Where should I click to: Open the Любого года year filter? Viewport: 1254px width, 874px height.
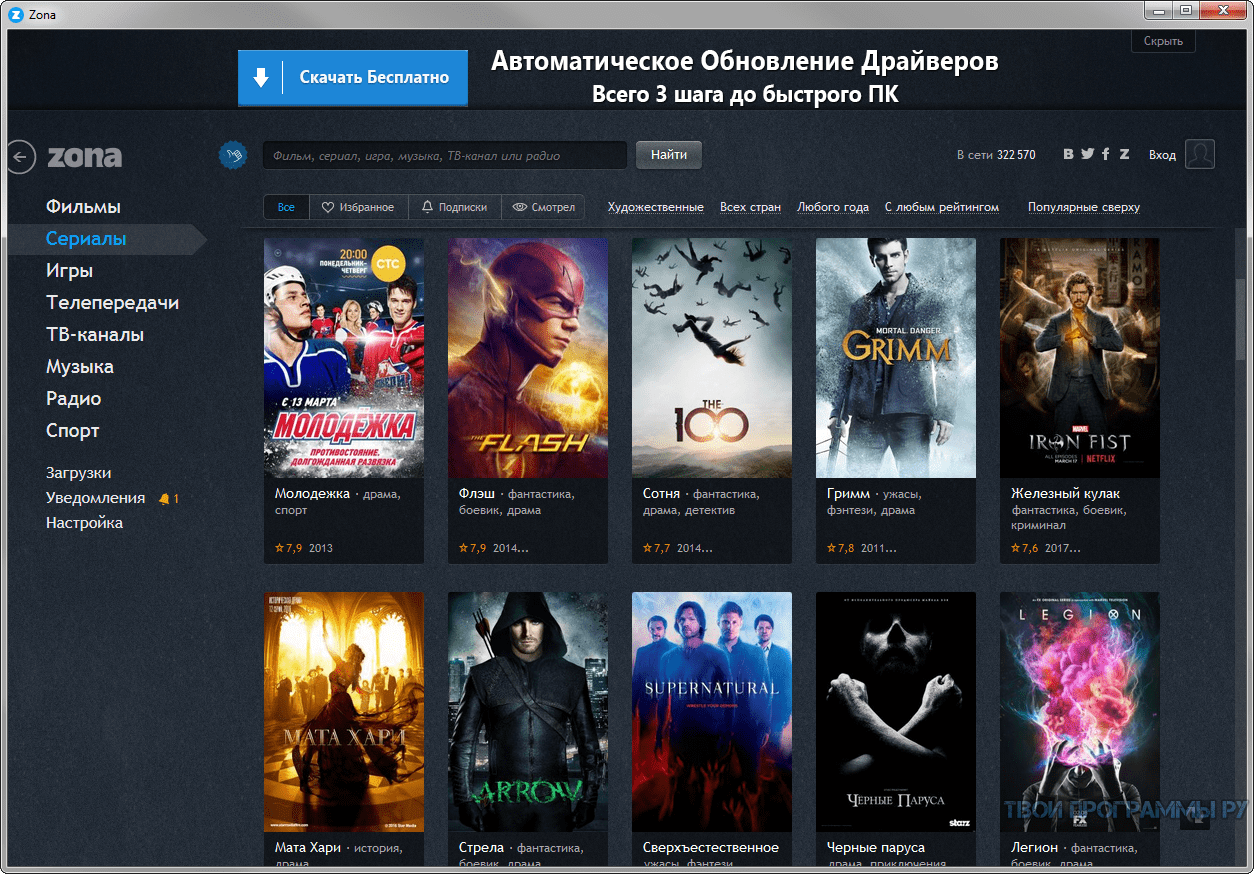(x=833, y=207)
